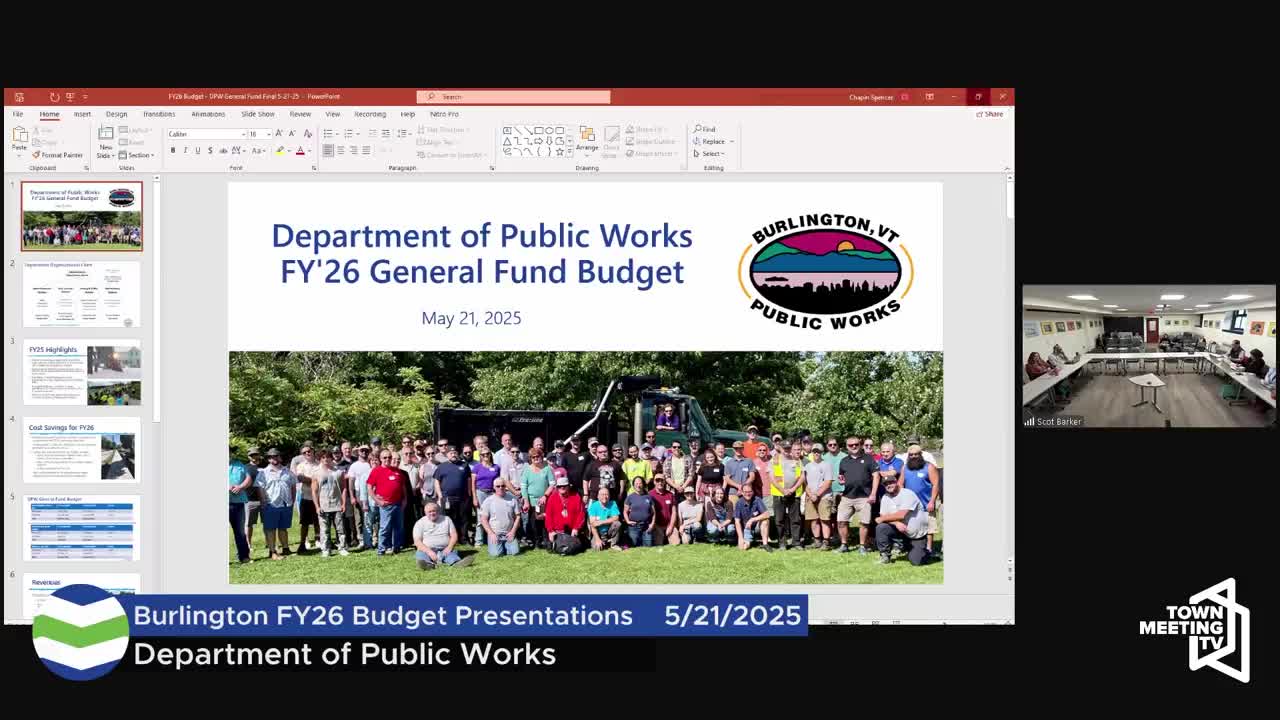Screen dimensions: 1280x720
Task: Add a New Slide
Action: (x=105, y=141)
